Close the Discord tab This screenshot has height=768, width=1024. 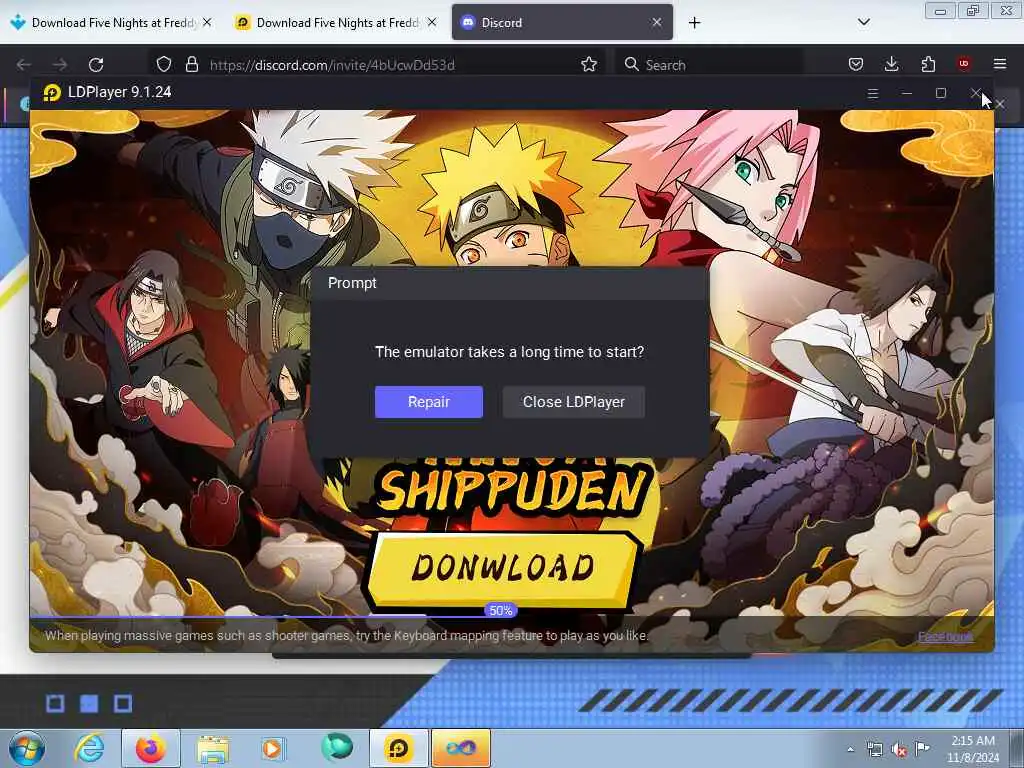pyautogui.click(x=656, y=22)
